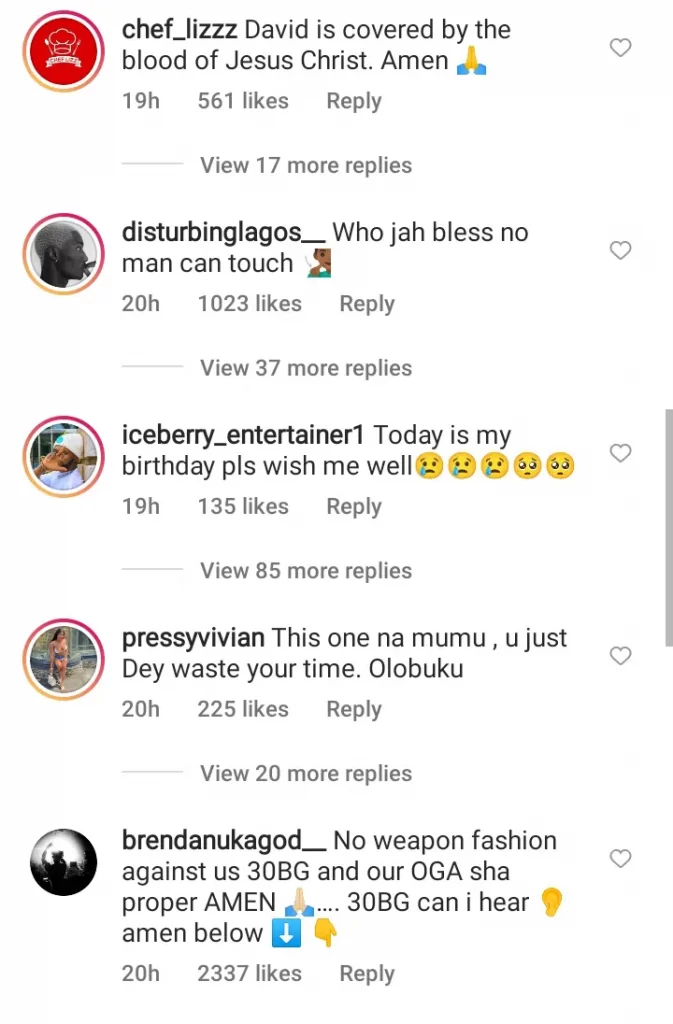This screenshot has height=1024, width=673.
Task: Like iceberry_entertainer1's birthday comment
Action: (x=621, y=453)
